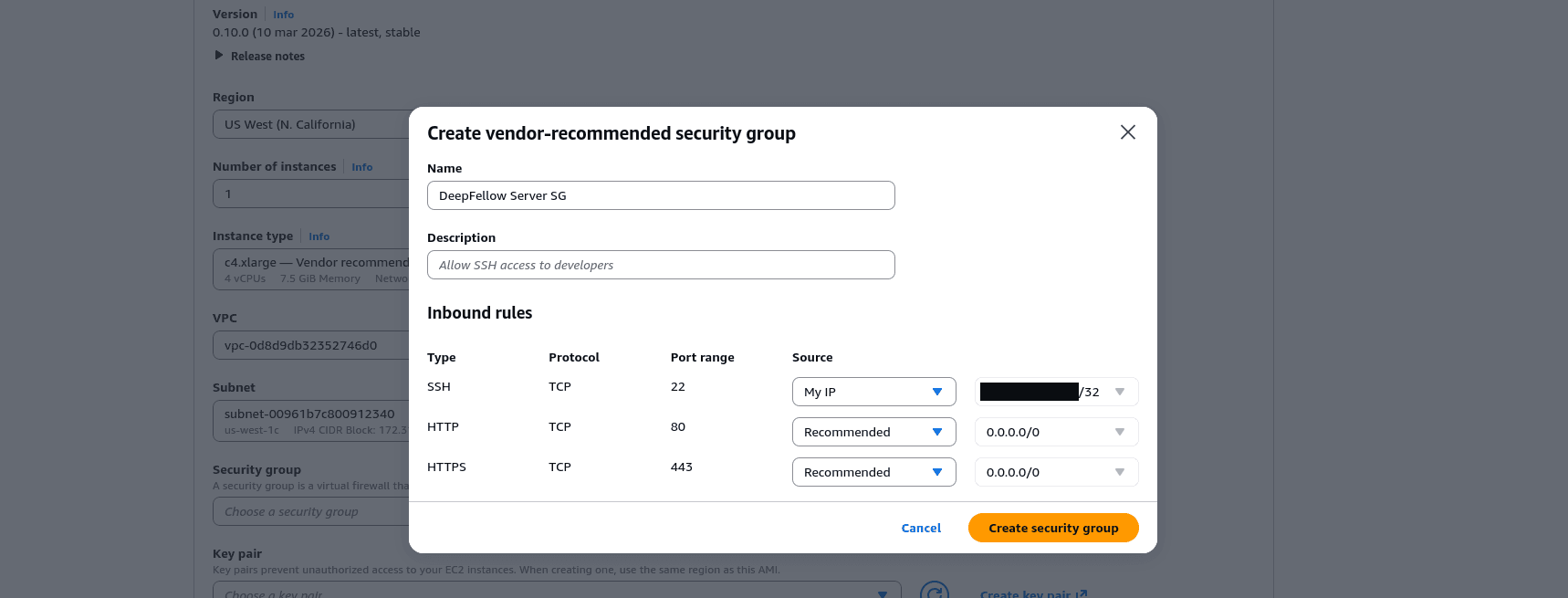This screenshot has width=1568, height=598.
Task: Expand the Release notes section
Action: (260, 56)
